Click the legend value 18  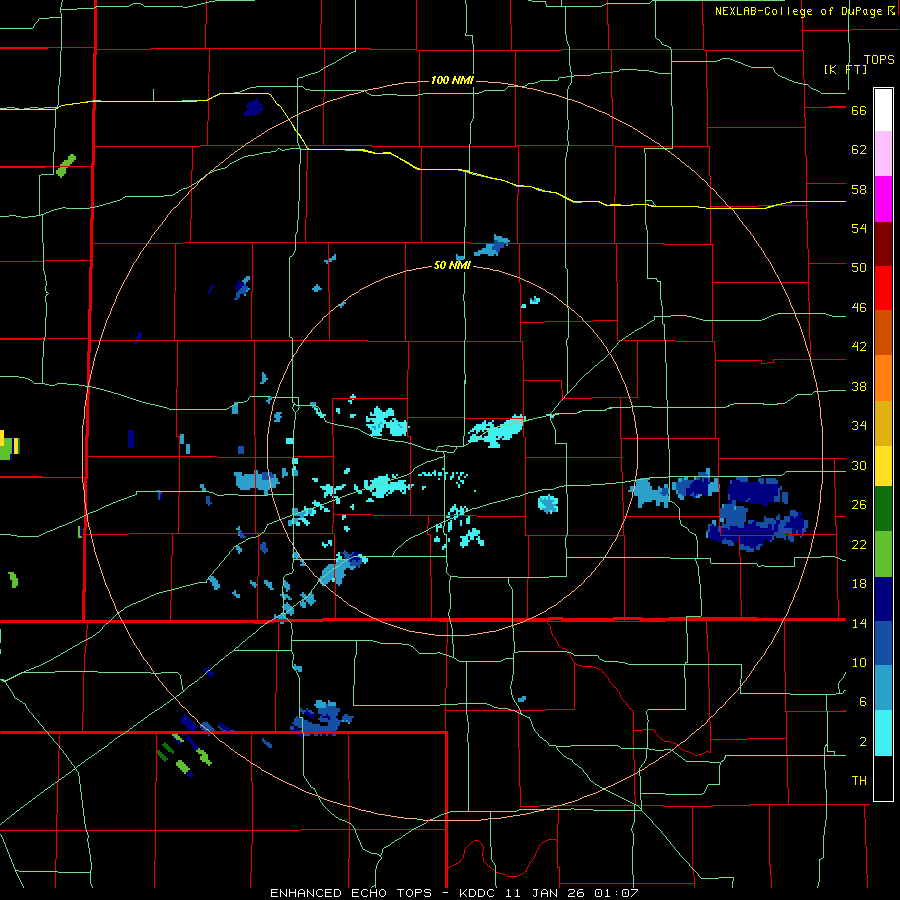click(x=859, y=584)
